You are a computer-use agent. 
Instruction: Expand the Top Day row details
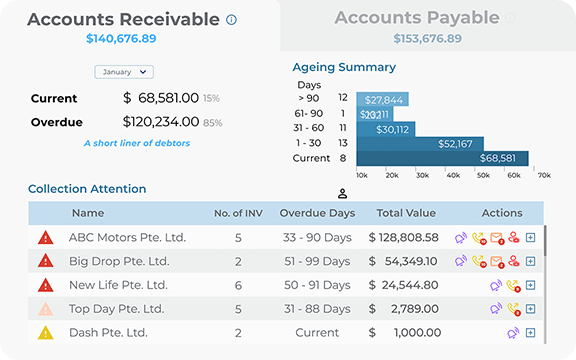point(530,309)
